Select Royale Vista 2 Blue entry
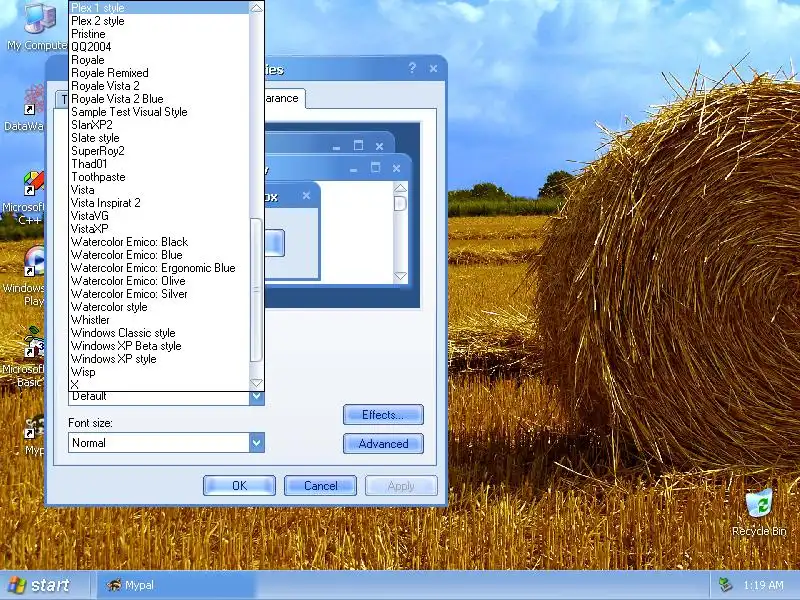The image size is (800, 600). click(x=159, y=99)
